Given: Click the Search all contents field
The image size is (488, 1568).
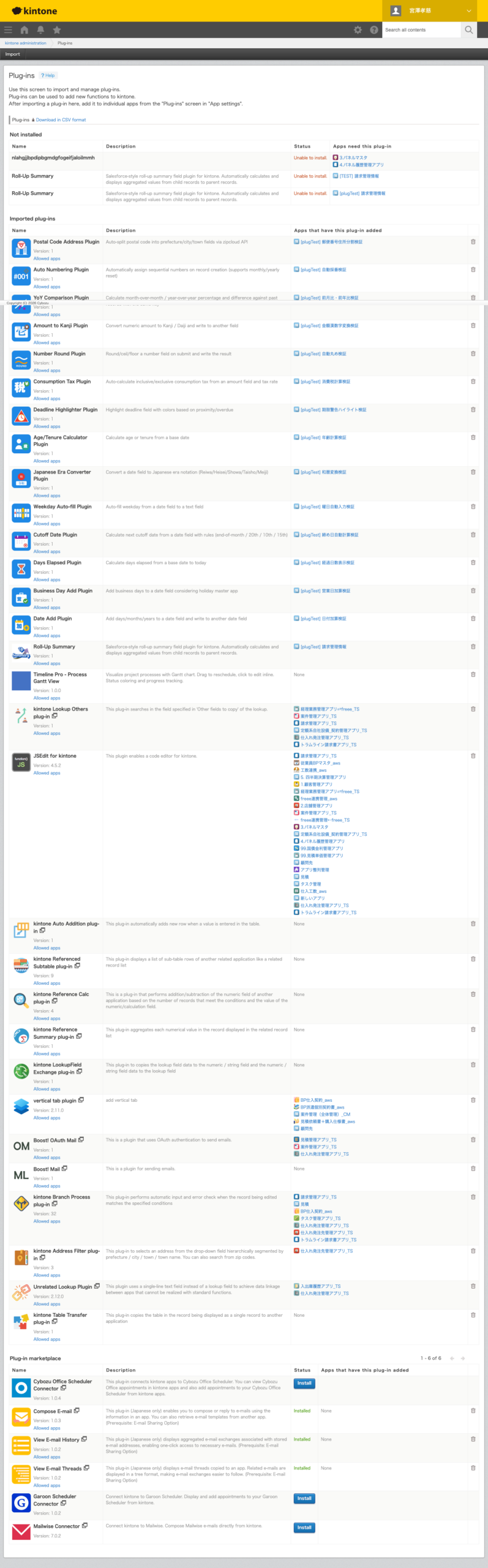Looking at the screenshot, I should [421, 29].
